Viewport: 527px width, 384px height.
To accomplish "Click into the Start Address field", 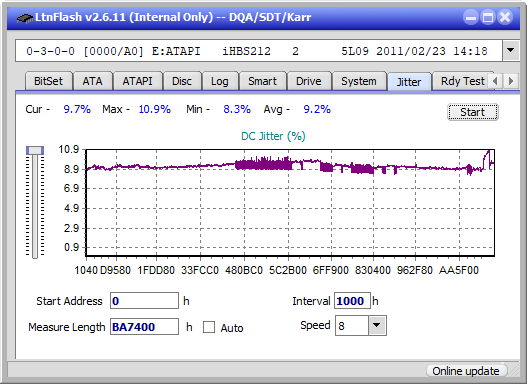I will coord(144,301).
